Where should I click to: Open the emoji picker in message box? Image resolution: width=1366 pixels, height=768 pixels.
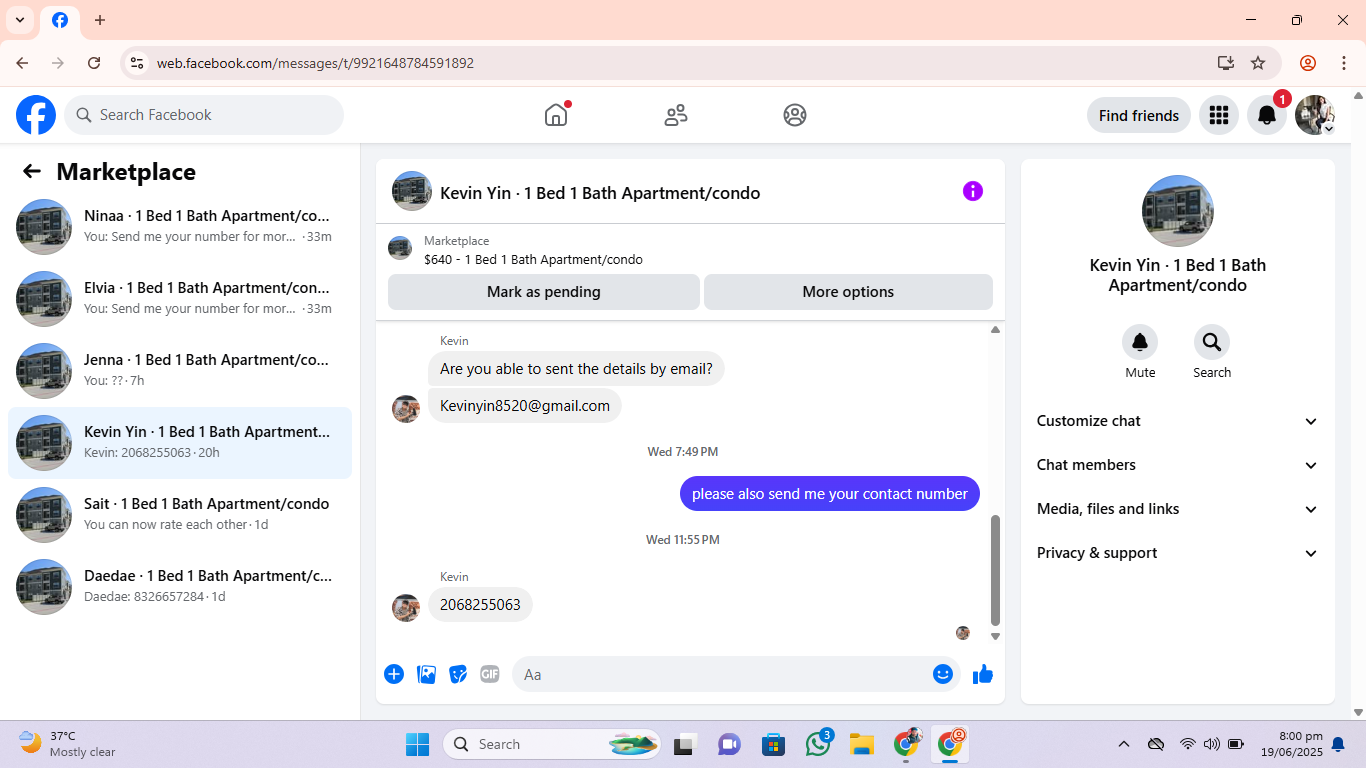(943, 674)
